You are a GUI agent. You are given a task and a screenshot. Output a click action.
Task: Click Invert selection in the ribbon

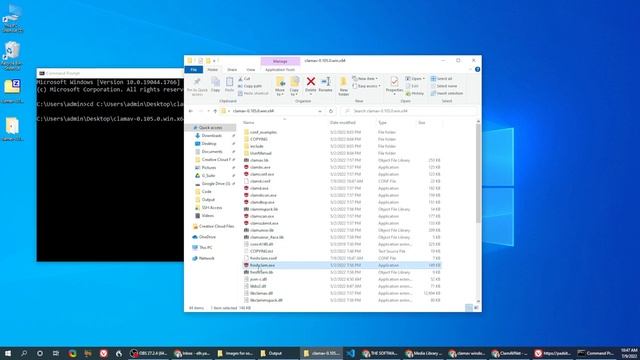coord(447,93)
